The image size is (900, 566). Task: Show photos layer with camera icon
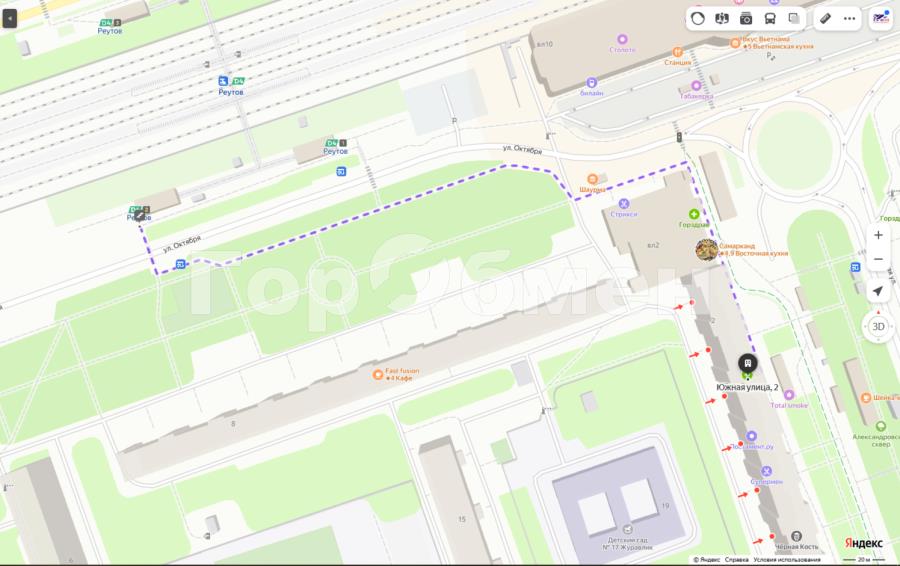746,19
